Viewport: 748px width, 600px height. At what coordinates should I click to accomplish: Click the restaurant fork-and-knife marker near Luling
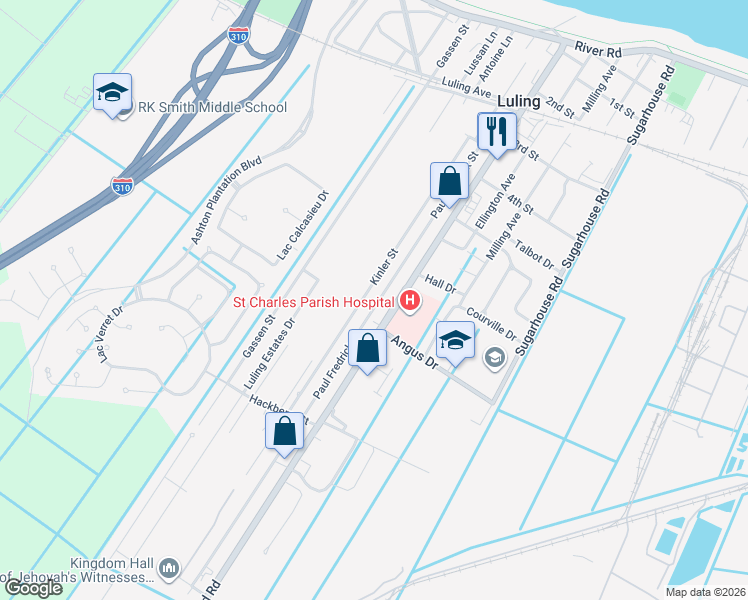tap(497, 133)
